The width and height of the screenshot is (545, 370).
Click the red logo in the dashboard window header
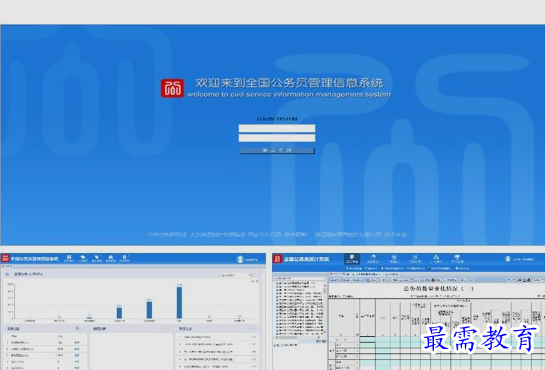(5, 258)
